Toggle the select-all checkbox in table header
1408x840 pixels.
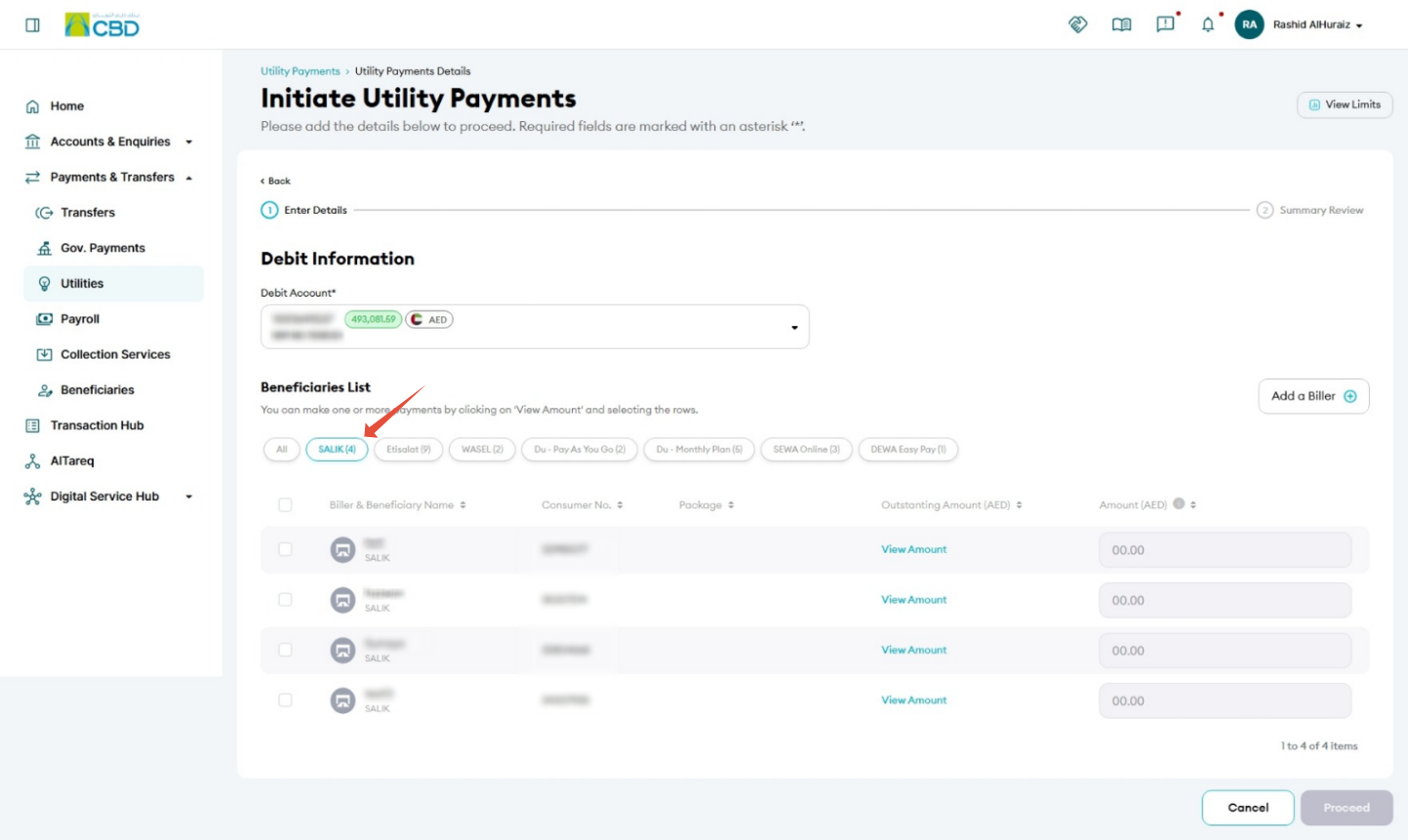tap(285, 504)
